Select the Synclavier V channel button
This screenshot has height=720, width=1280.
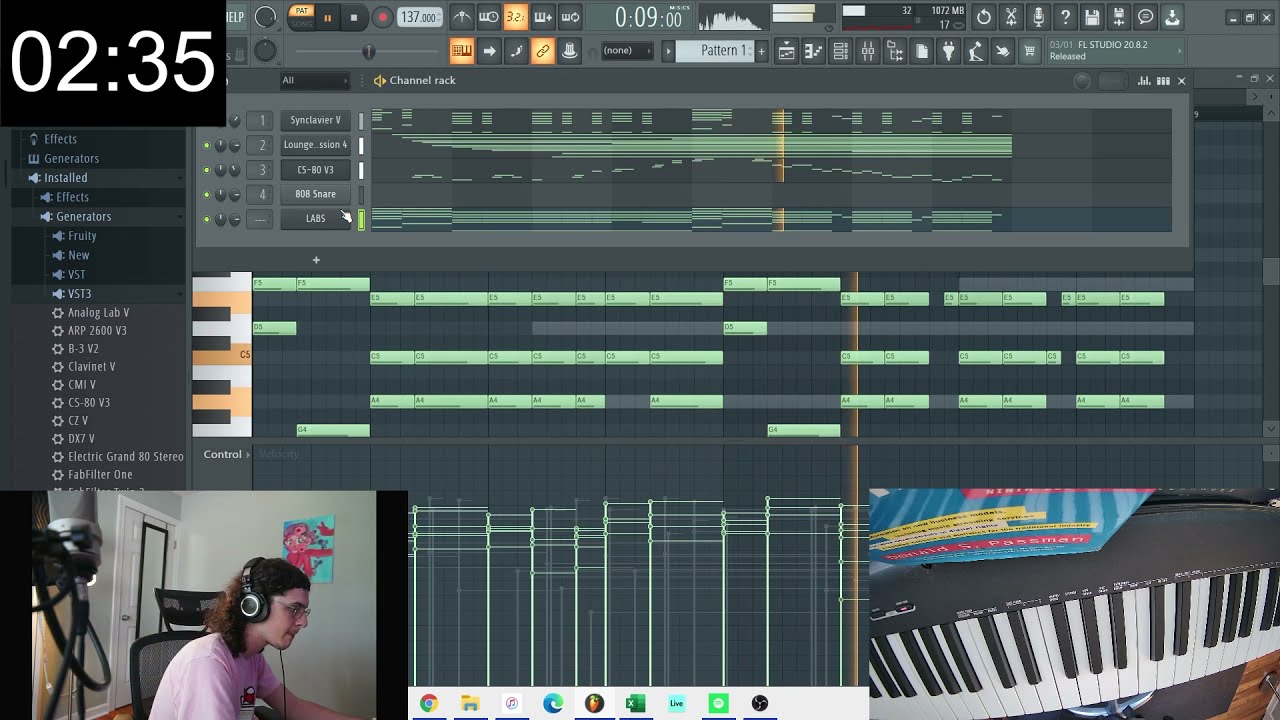(315, 120)
